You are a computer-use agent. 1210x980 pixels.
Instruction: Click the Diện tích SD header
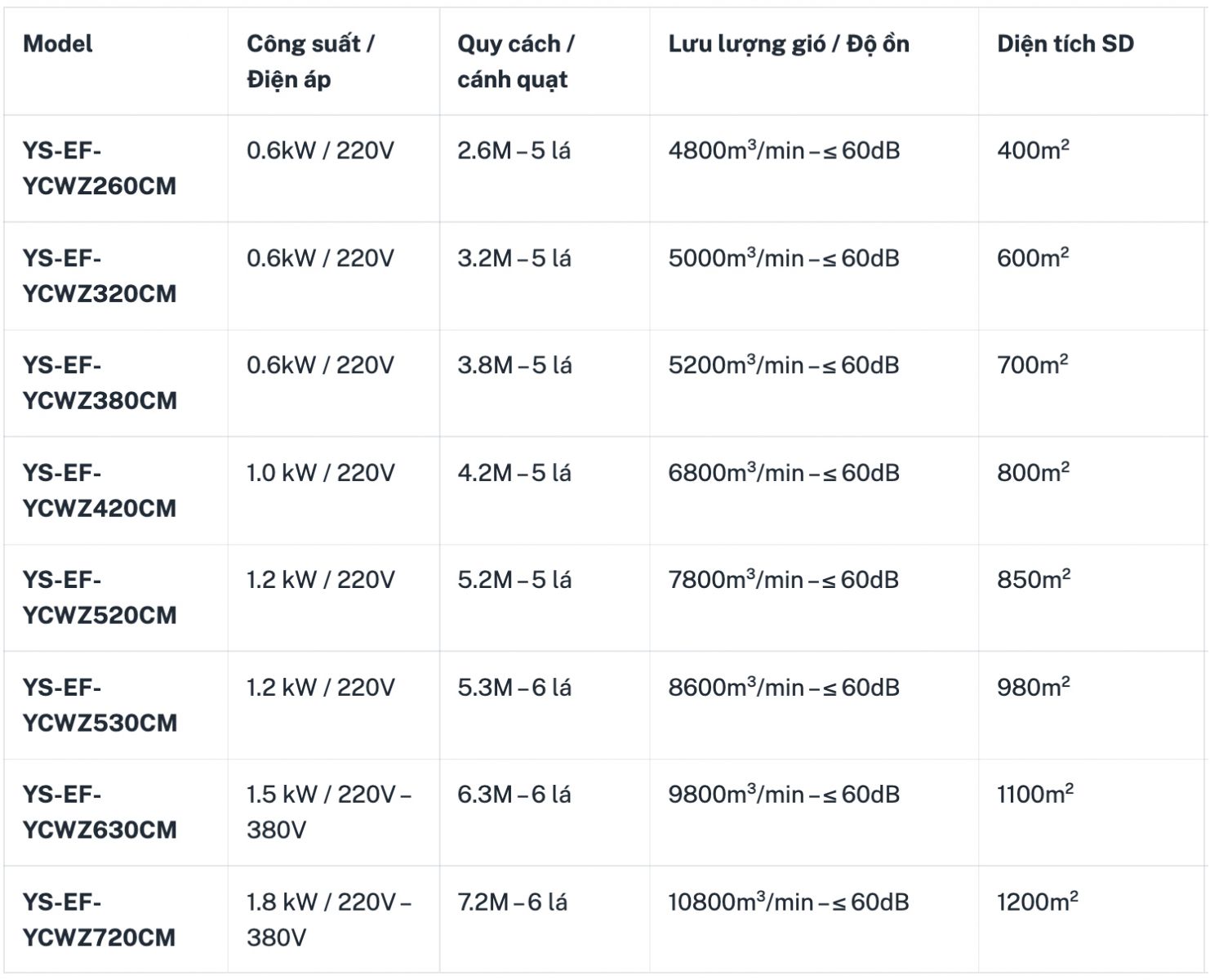tap(1065, 44)
